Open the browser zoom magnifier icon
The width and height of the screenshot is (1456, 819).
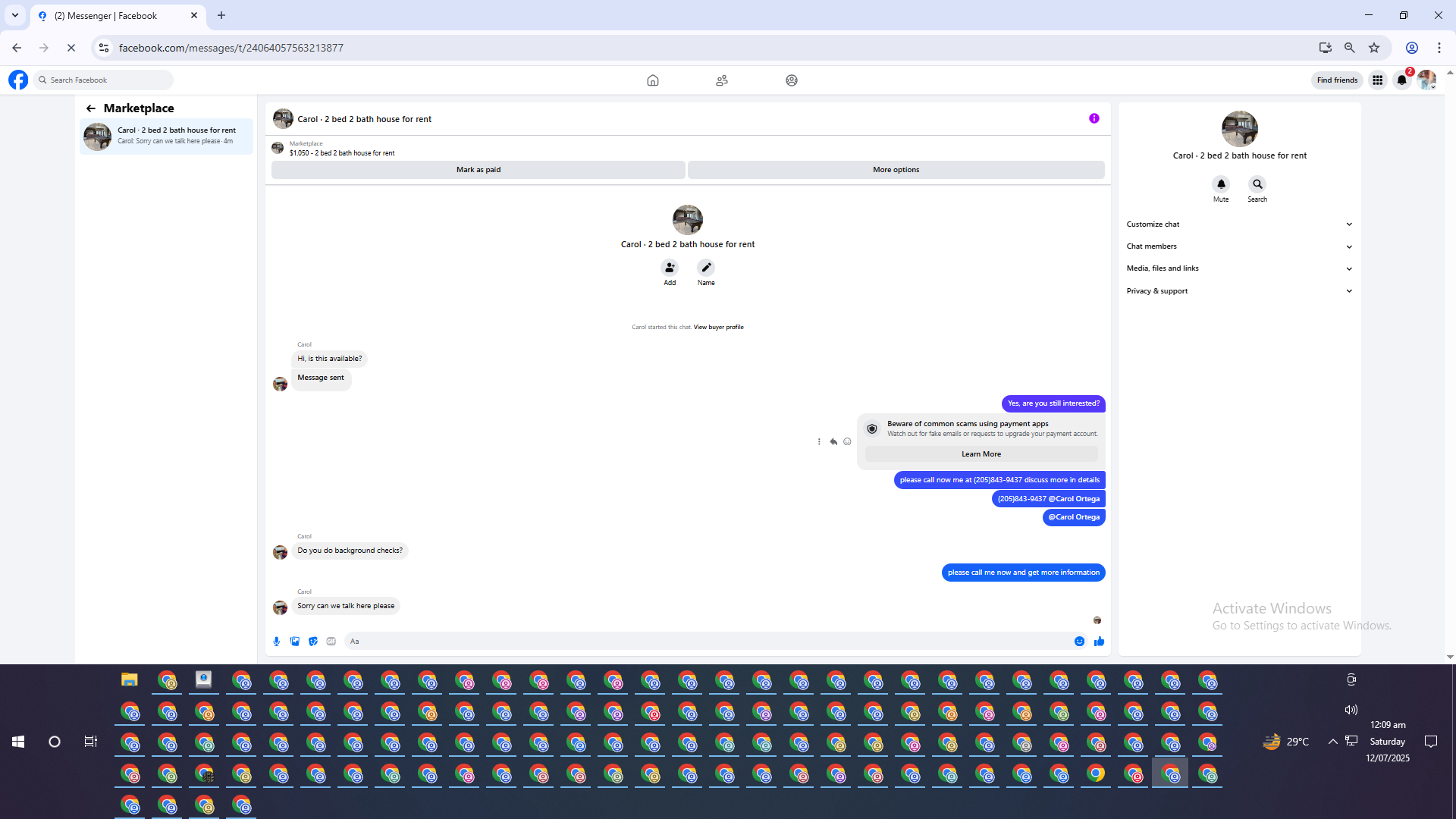click(1350, 48)
